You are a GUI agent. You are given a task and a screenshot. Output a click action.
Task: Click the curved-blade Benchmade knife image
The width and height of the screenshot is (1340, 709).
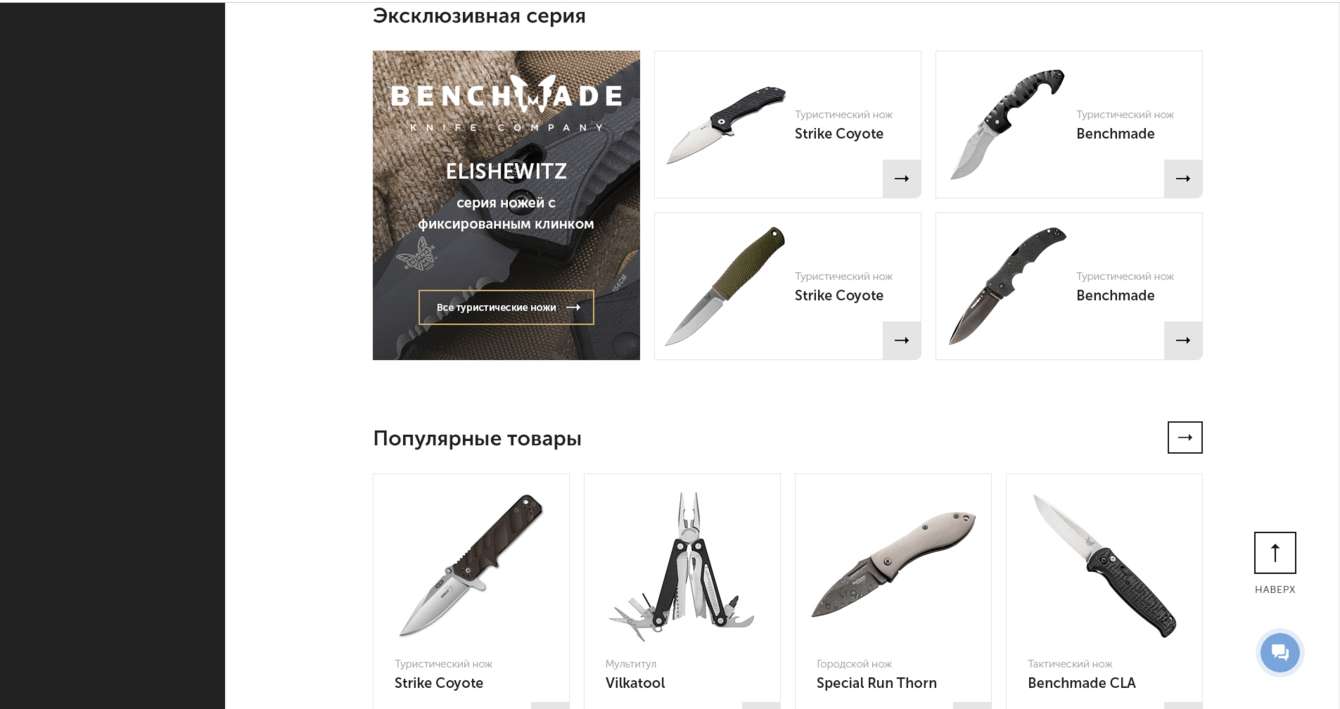click(1007, 124)
